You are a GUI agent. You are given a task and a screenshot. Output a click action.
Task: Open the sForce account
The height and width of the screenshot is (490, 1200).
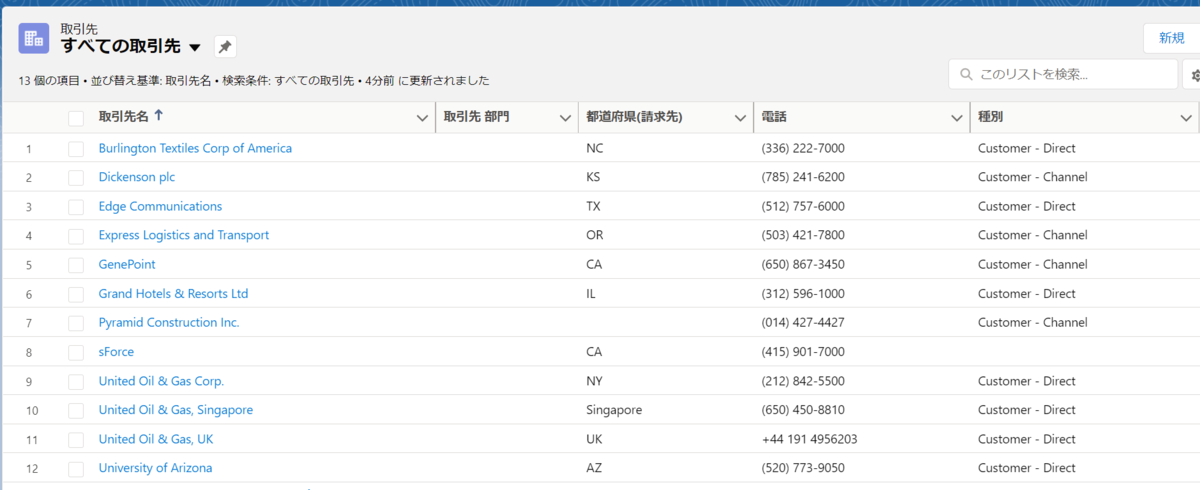pyautogui.click(x=116, y=351)
